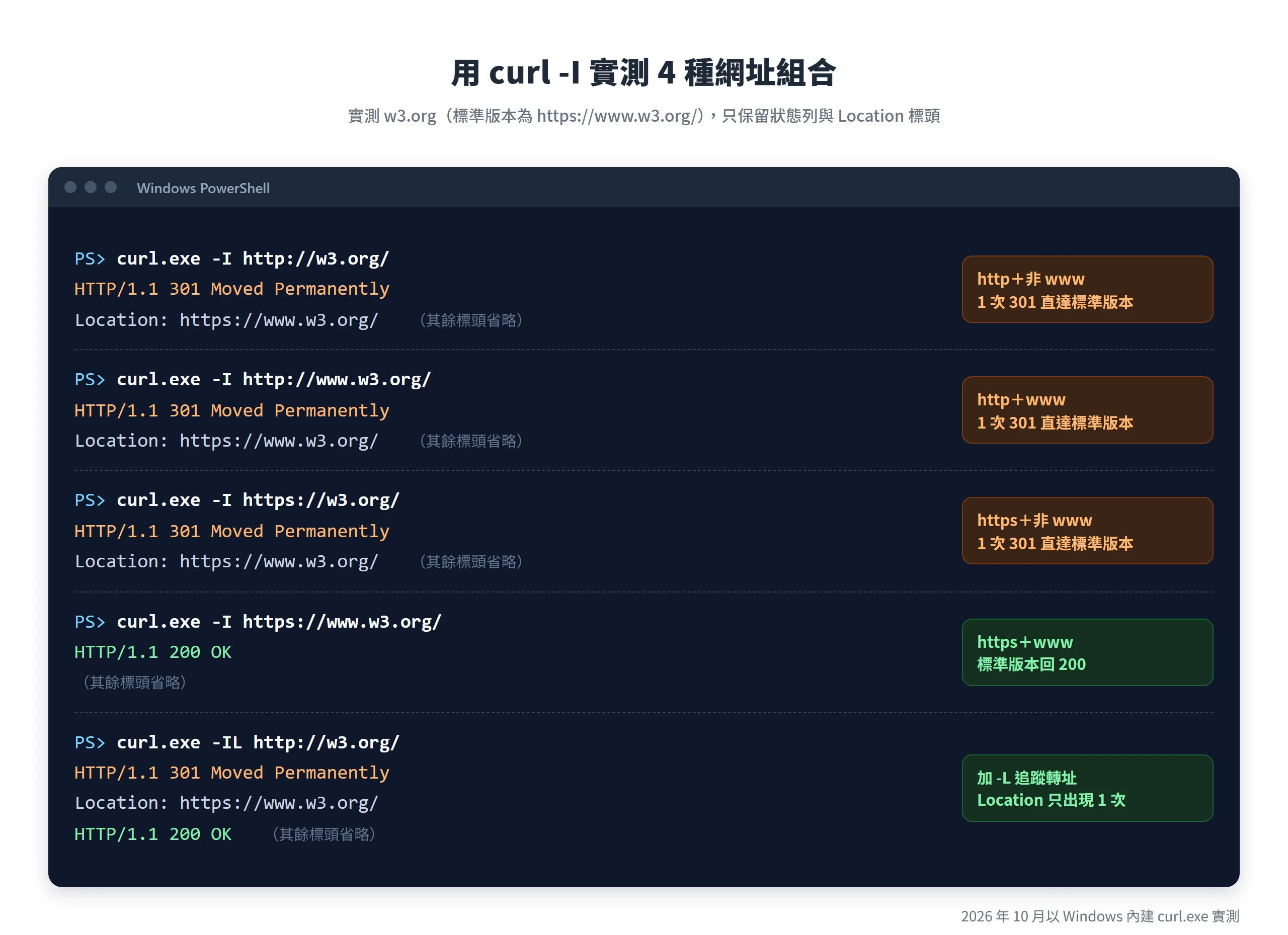Image resolution: width=1288 pixels, height=935 pixels.
Task: Click Location line under http://www.w3.org/ command
Action: (226, 441)
